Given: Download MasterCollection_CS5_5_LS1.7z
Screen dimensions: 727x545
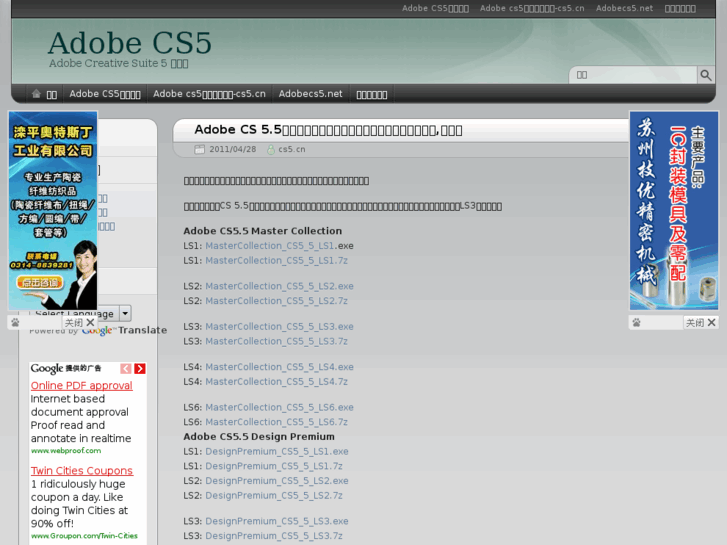Looking at the screenshot, I should 276,261.
